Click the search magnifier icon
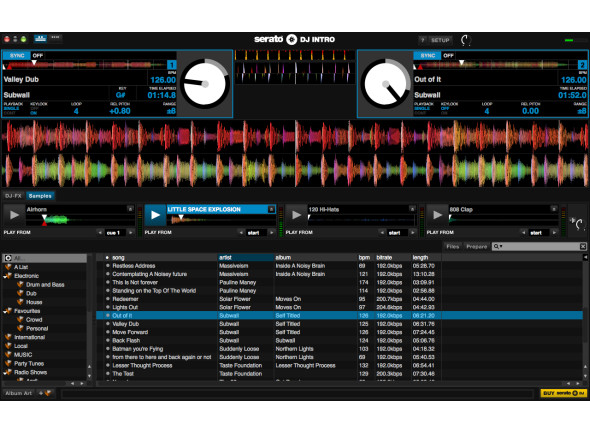Image resolution: width=590 pixels, height=434 pixels. [x=496, y=247]
